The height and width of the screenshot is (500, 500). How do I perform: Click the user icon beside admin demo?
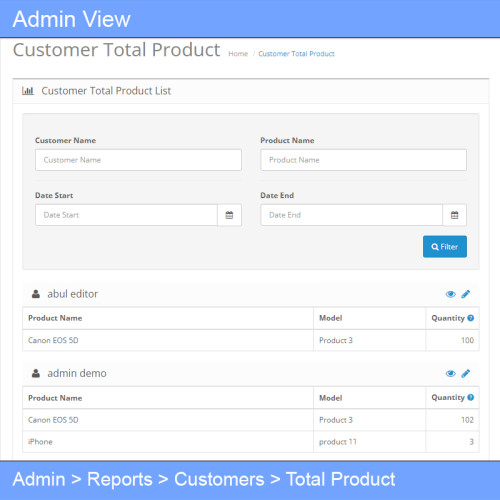pyautogui.click(x=36, y=373)
